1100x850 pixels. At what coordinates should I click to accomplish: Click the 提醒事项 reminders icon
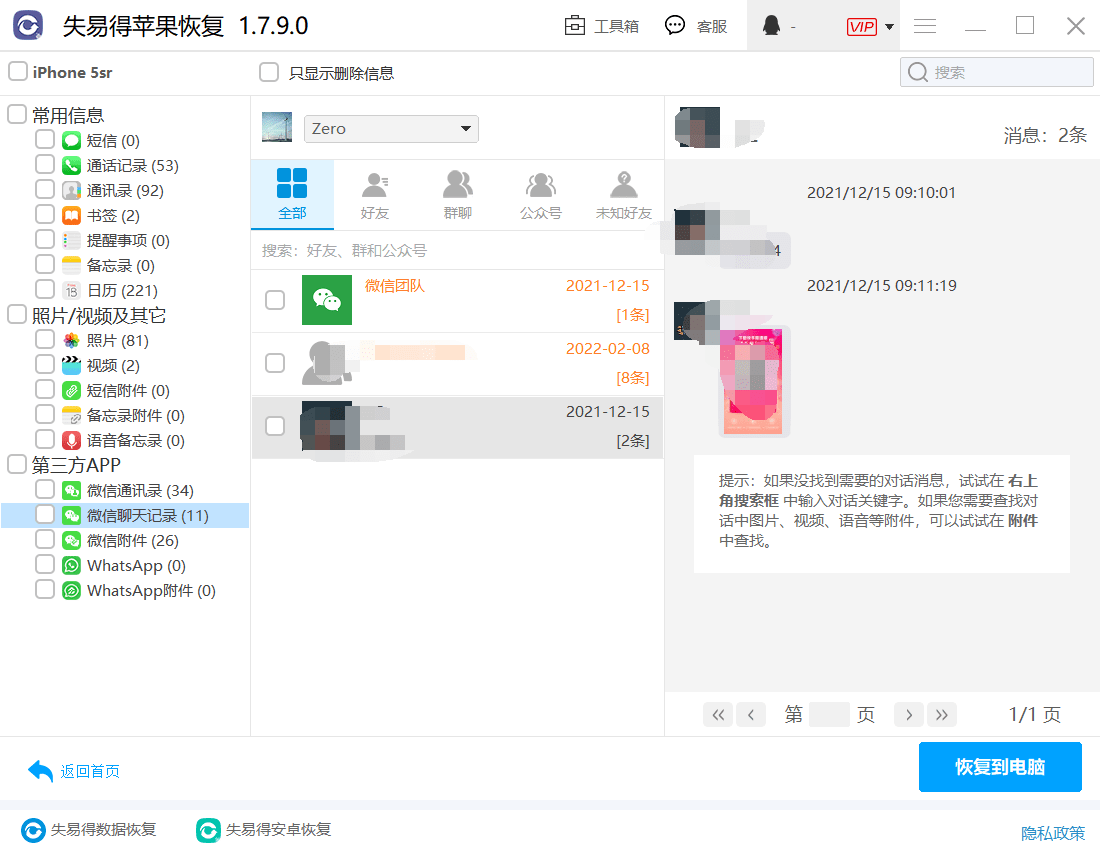[x=72, y=241]
